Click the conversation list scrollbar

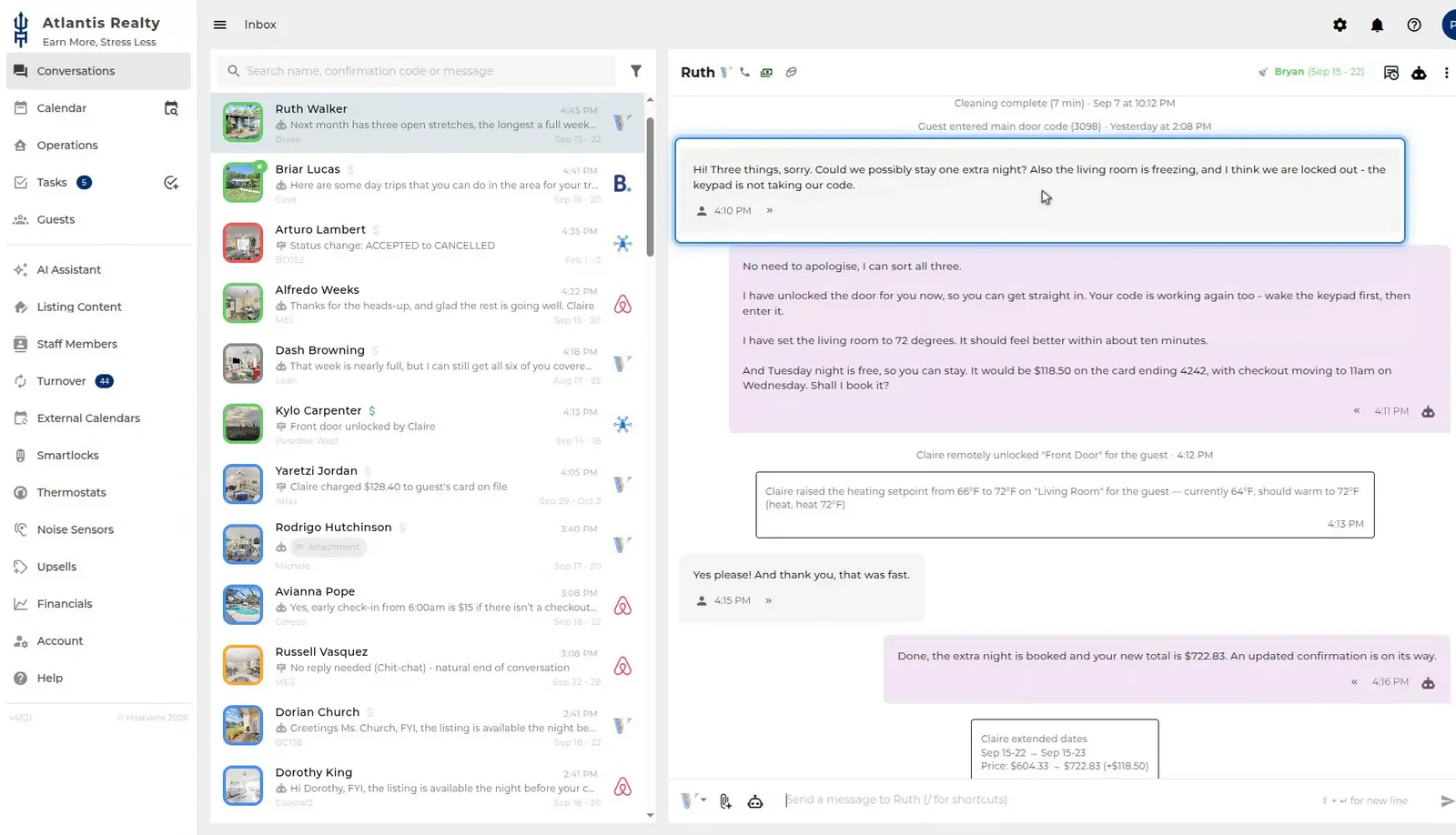pyautogui.click(x=650, y=186)
